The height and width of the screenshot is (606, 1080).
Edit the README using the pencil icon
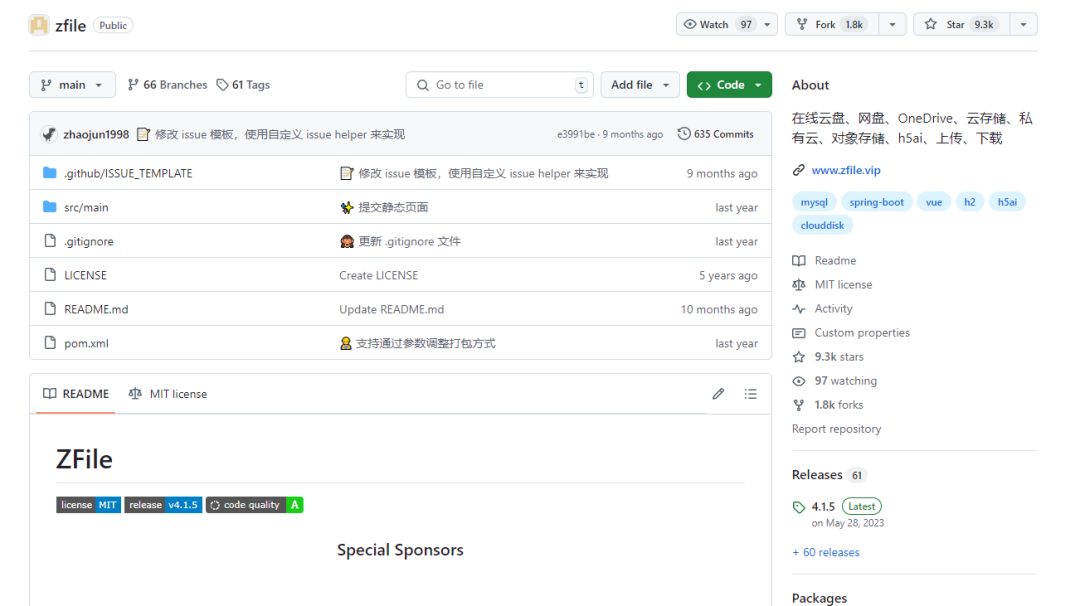pos(718,394)
